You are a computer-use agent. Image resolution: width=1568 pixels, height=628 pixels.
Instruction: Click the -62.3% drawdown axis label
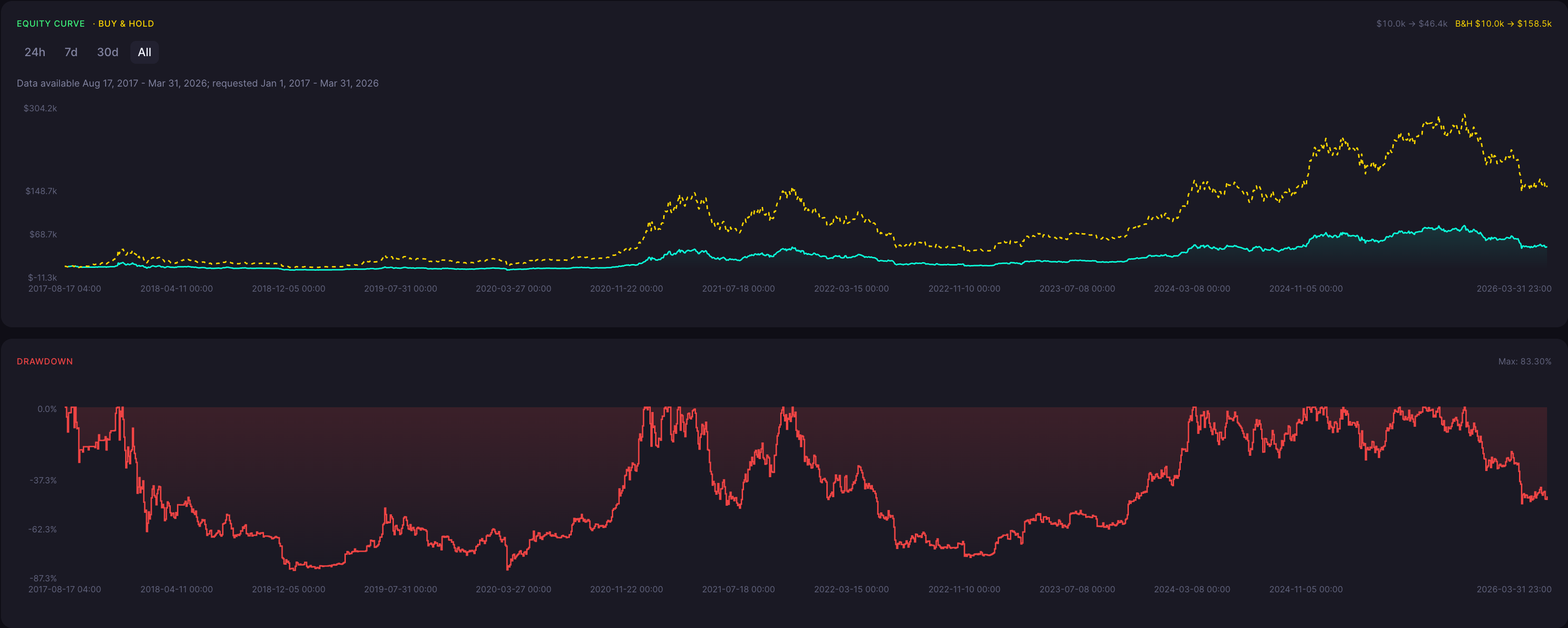(42, 530)
